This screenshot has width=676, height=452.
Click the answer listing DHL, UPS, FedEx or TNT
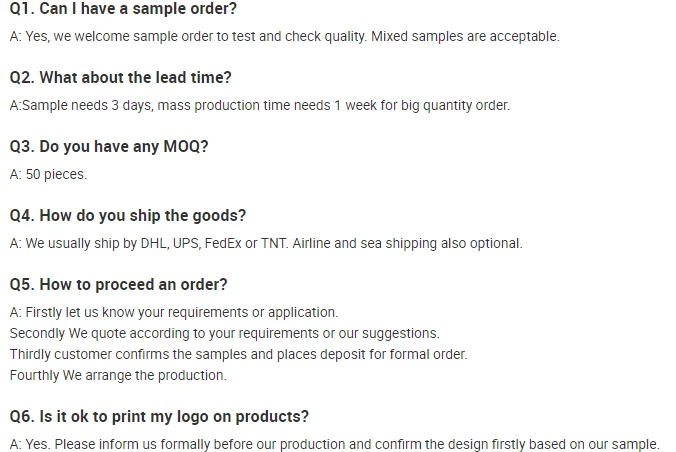point(266,244)
